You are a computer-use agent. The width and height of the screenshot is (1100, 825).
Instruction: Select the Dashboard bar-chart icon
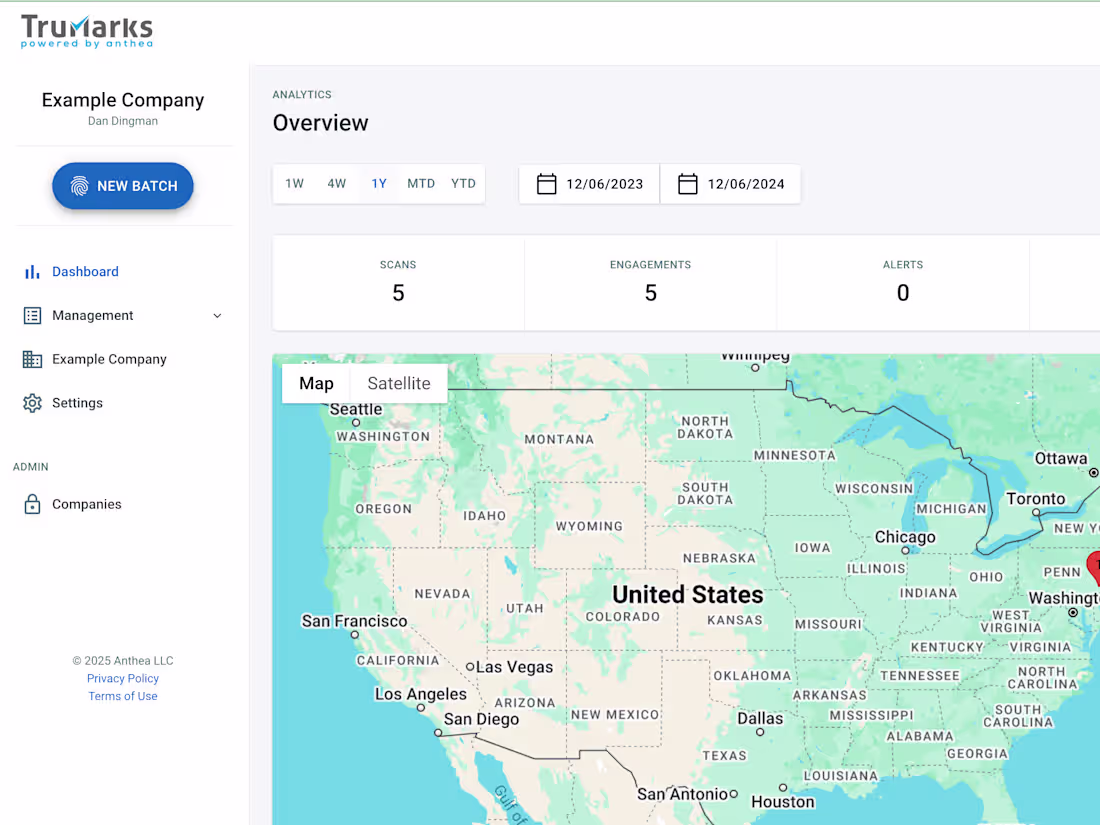tap(31, 271)
